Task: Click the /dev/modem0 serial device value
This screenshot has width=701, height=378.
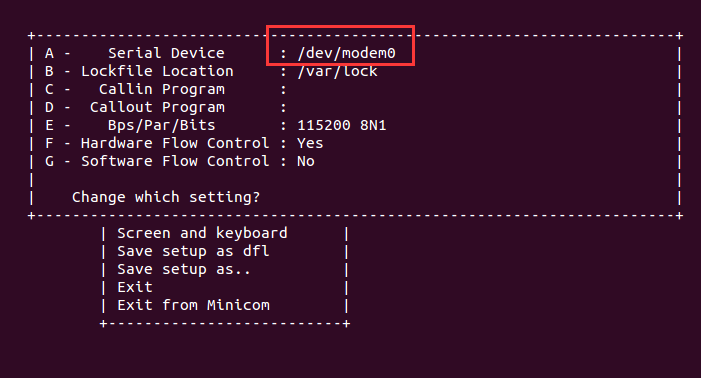Action: click(346, 53)
